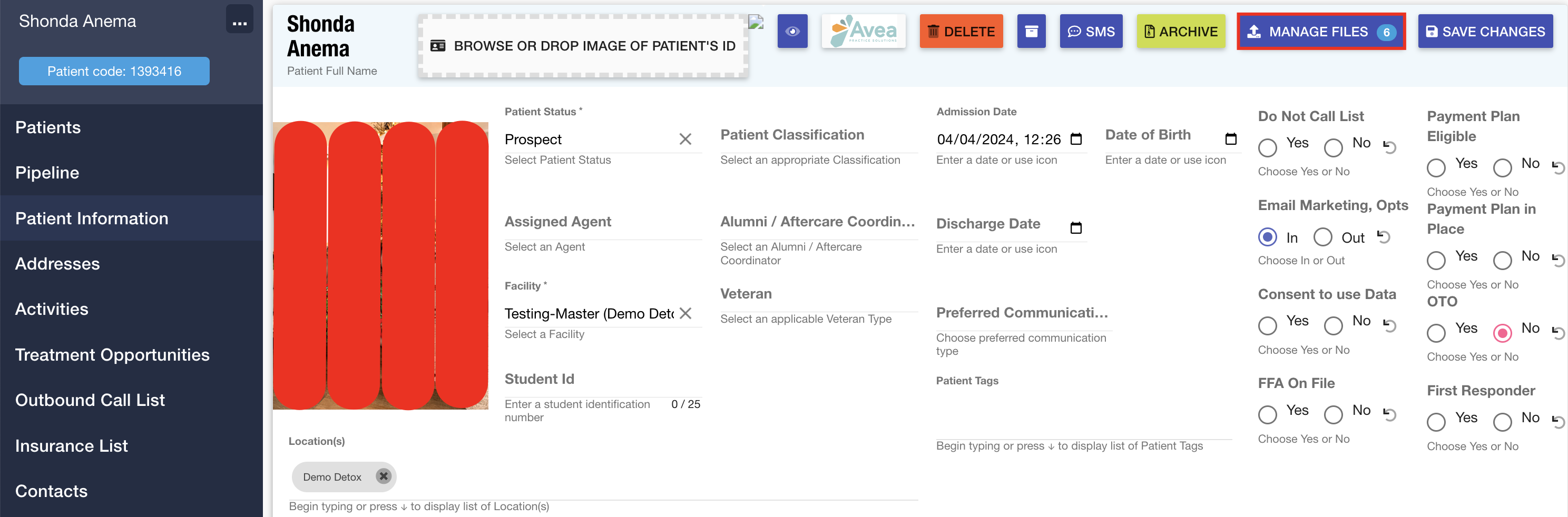Open Treatment Opportunities sidebar section

coord(112,355)
